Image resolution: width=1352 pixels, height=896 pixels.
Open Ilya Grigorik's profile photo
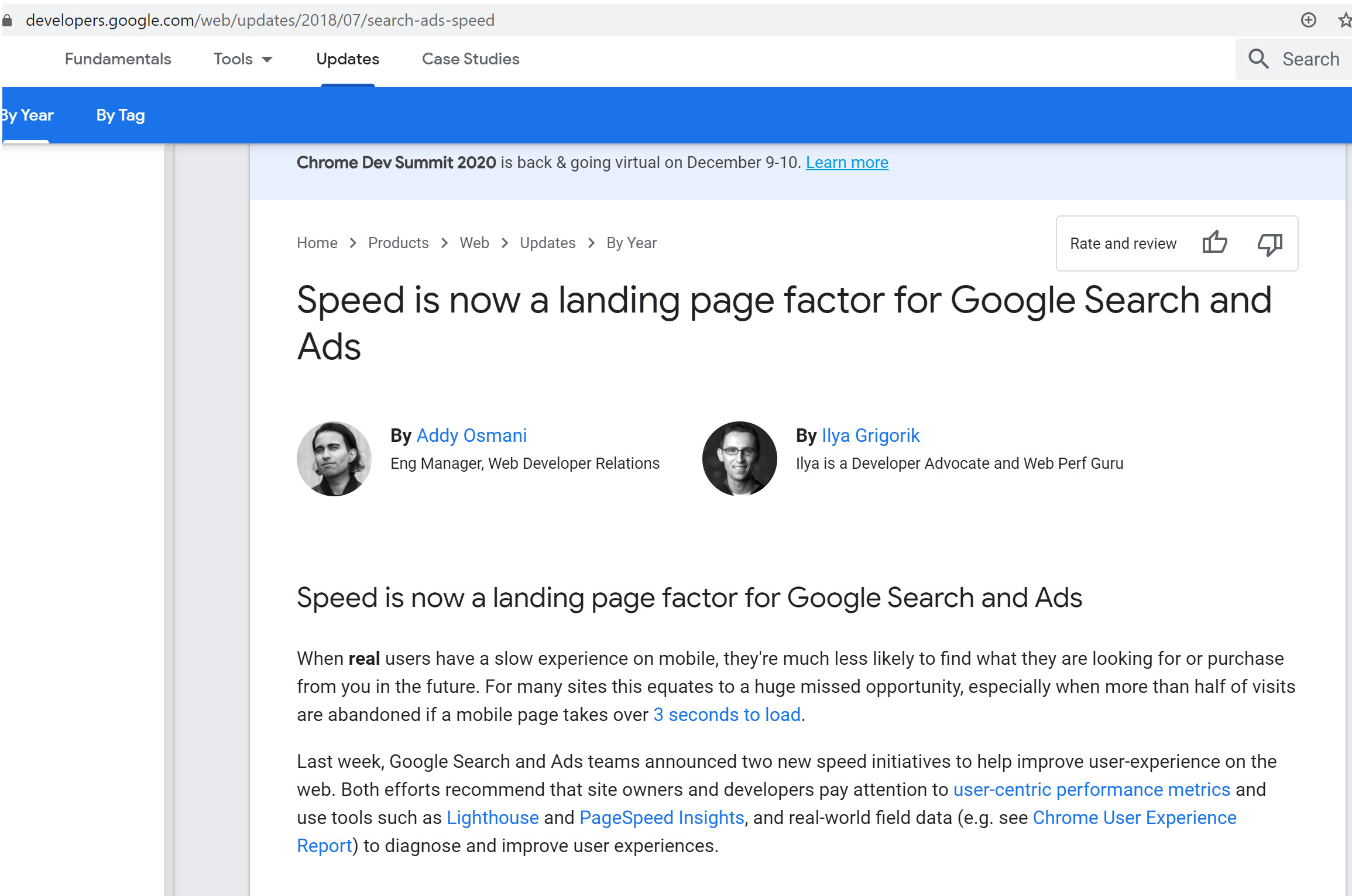(739, 458)
